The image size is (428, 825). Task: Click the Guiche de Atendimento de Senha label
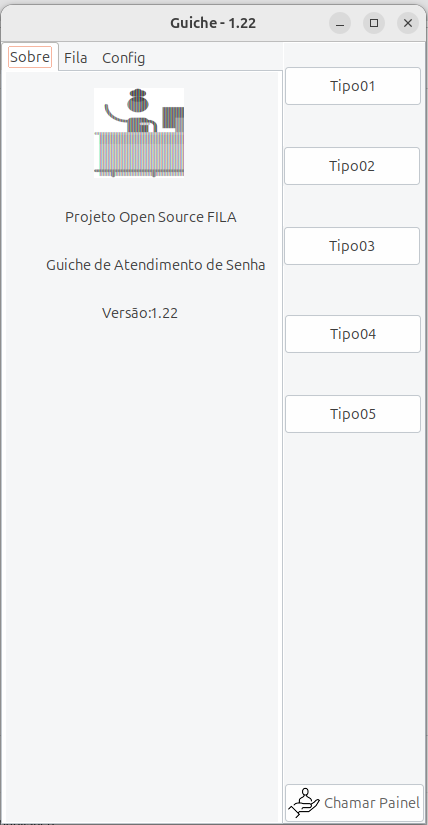pos(155,265)
